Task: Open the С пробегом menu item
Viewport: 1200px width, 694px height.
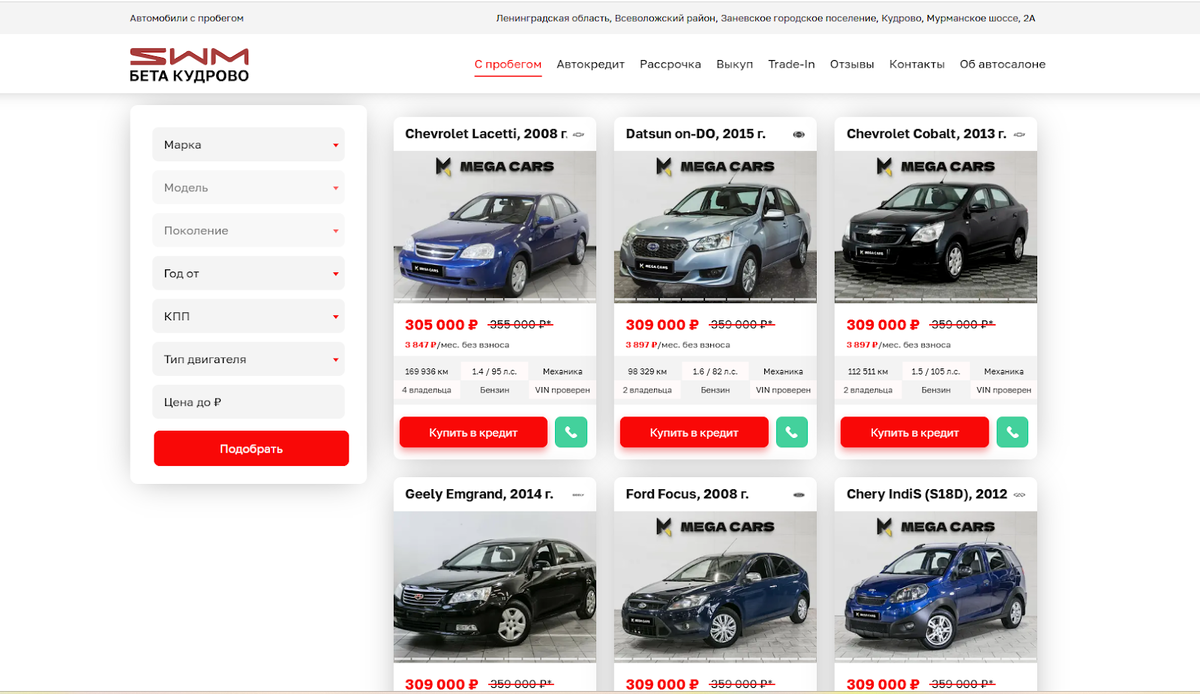Action: tap(508, 64)
